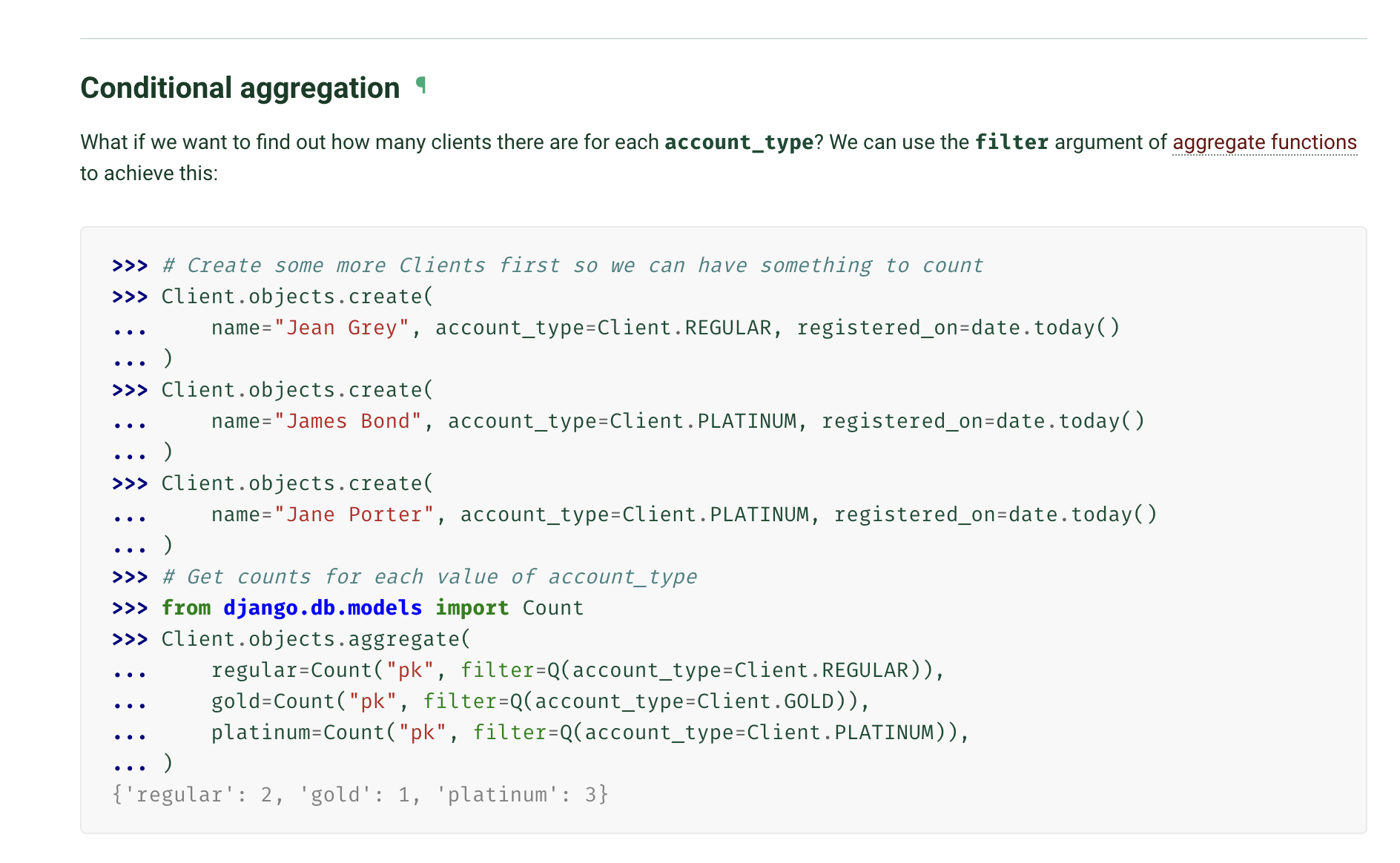This screenshot has width=1400, height=863.
Task: Click the 'import' keyword before Count
Action: coord(472,608)
